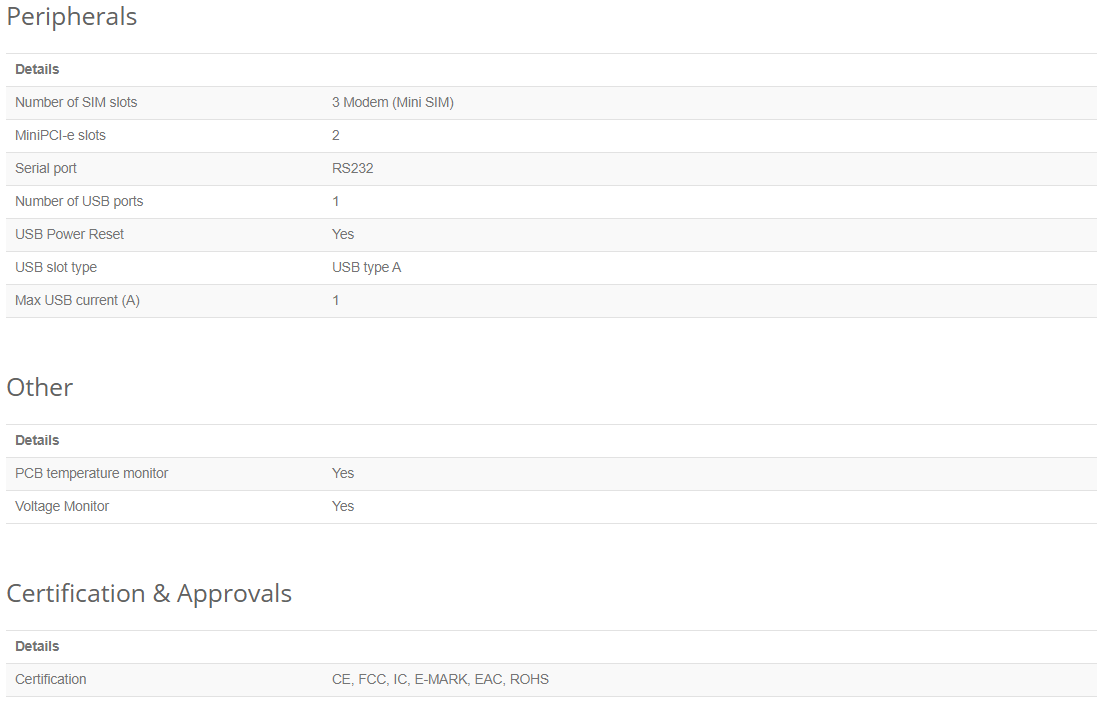The height and width of the screenshot is (705, 1105).
Task: Click Yes value for USB Power Reset
Action: coord(342,234)
